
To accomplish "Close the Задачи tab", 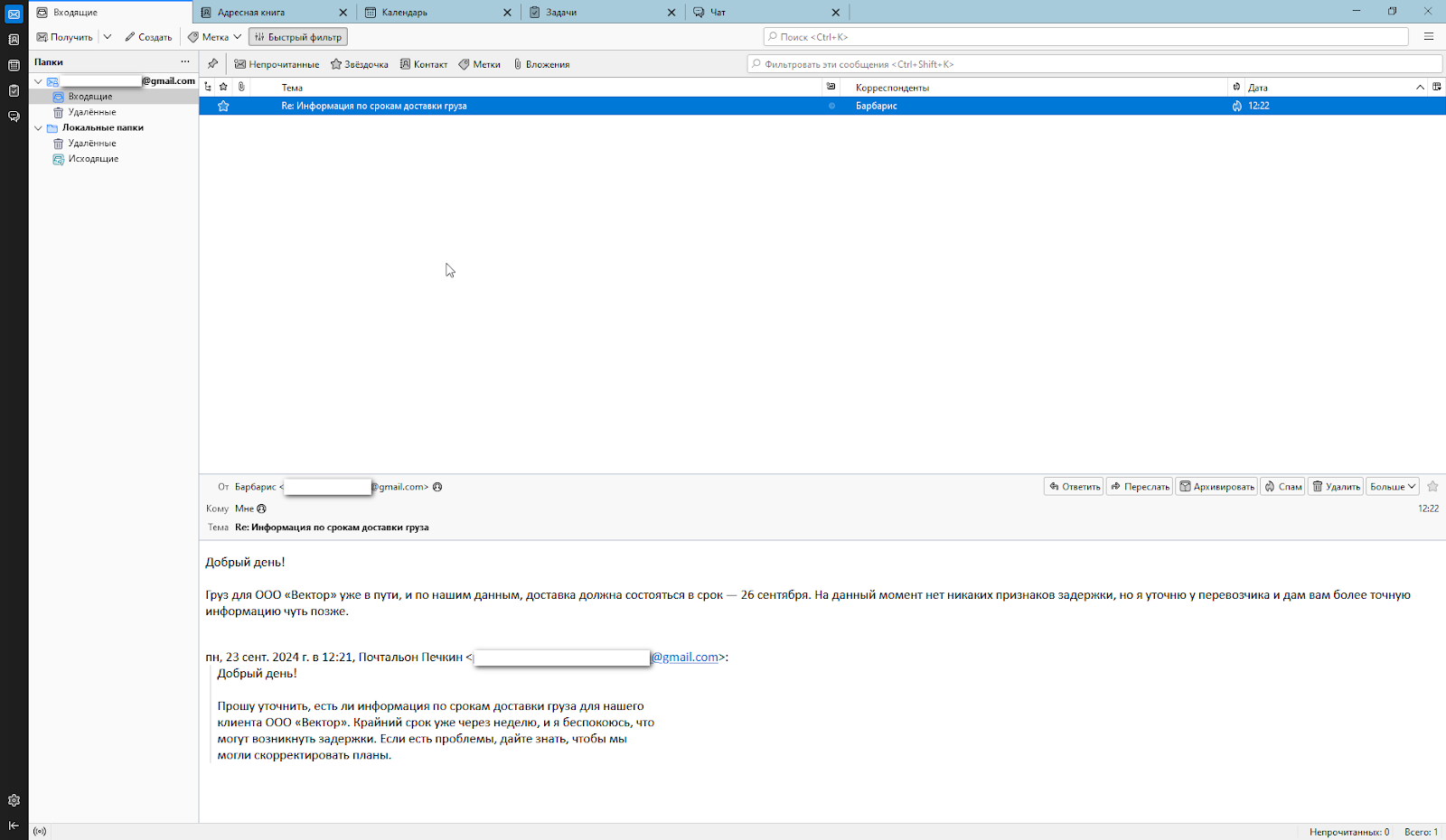I will coord(671,13).
